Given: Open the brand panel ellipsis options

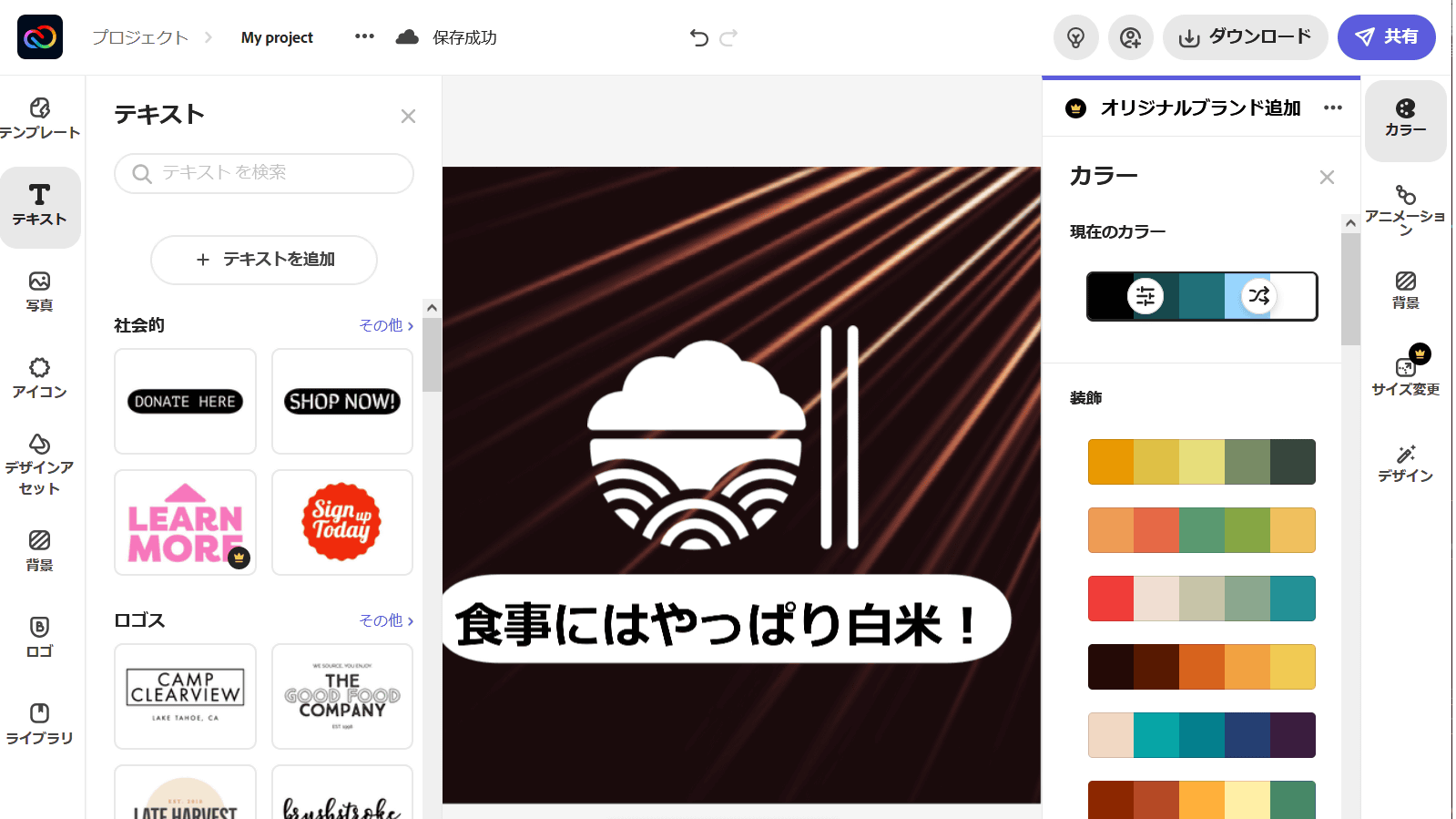Looking at the screenshot, I should 1333,107.
